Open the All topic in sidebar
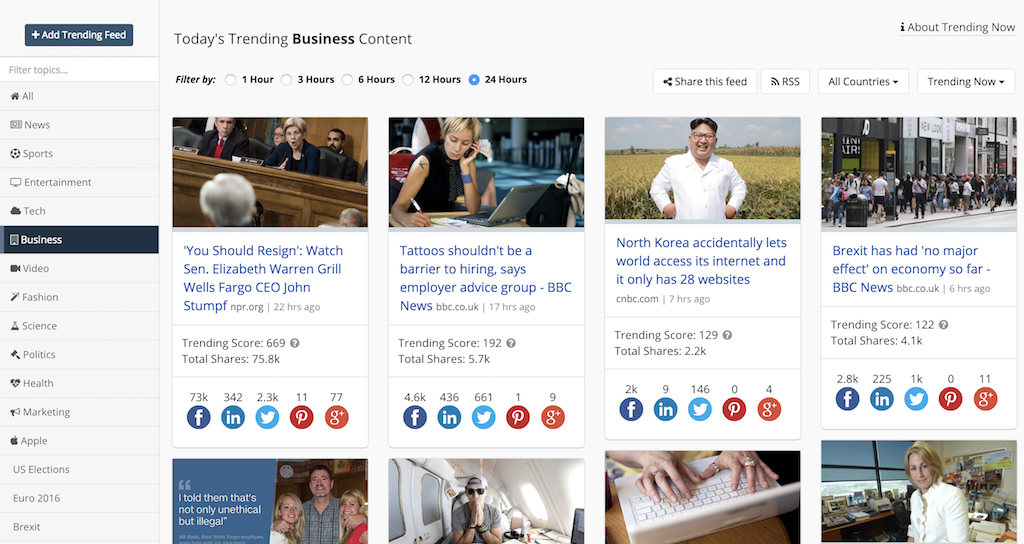 [79, 96]
